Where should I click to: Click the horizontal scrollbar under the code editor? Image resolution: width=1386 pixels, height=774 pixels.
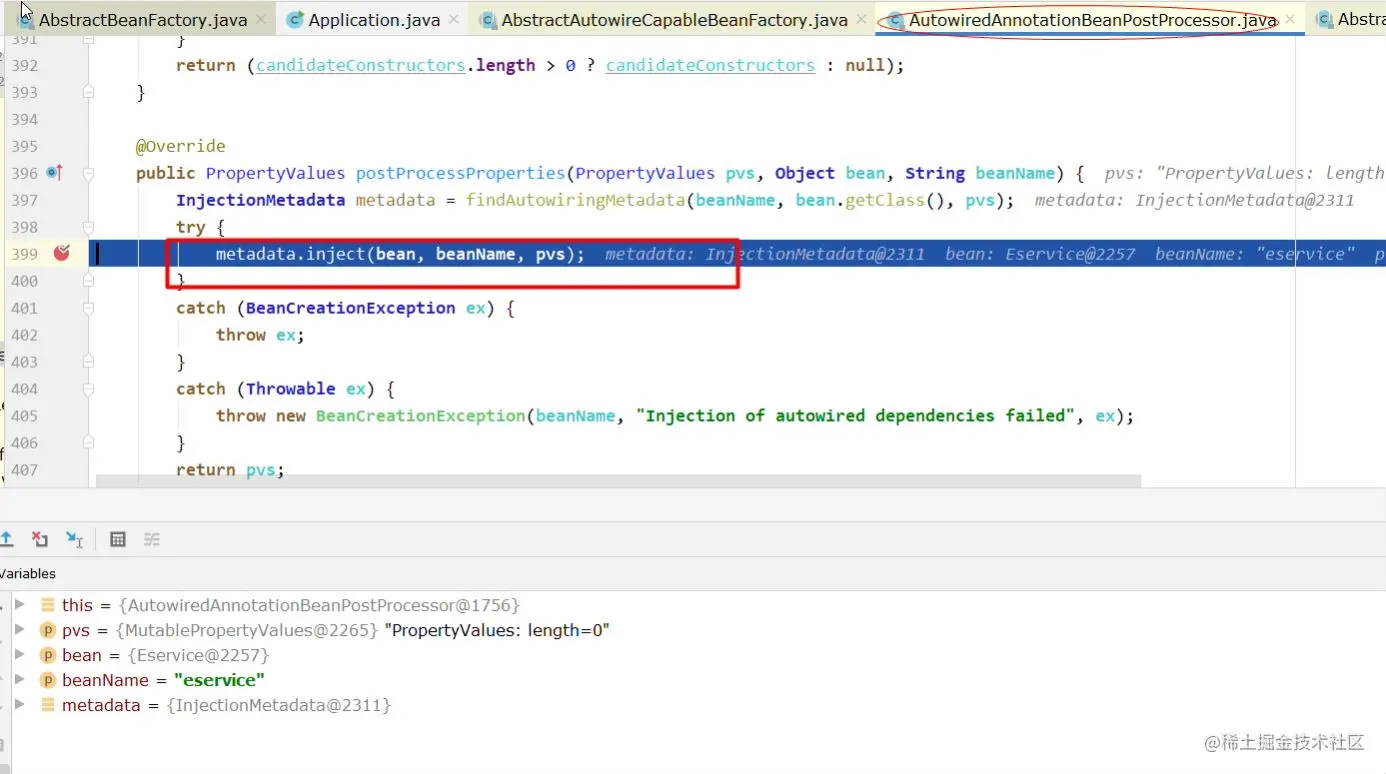coord(618,481)
